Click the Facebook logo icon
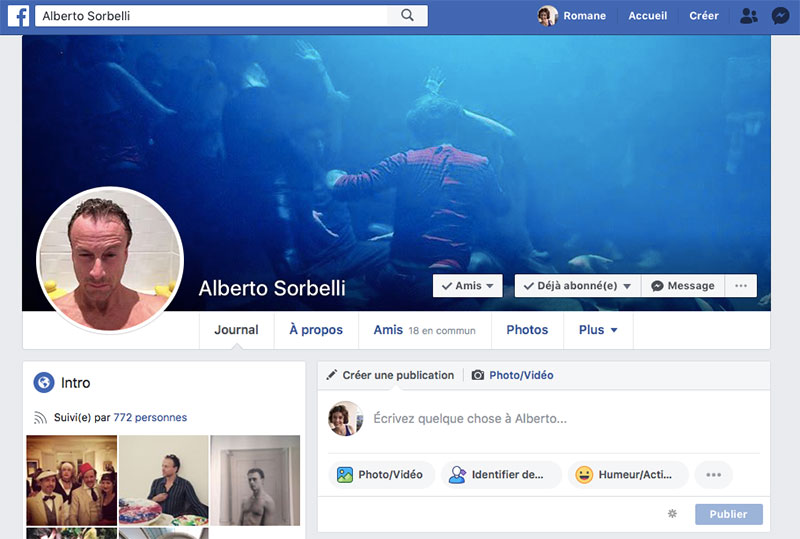 tap(20, 16)
